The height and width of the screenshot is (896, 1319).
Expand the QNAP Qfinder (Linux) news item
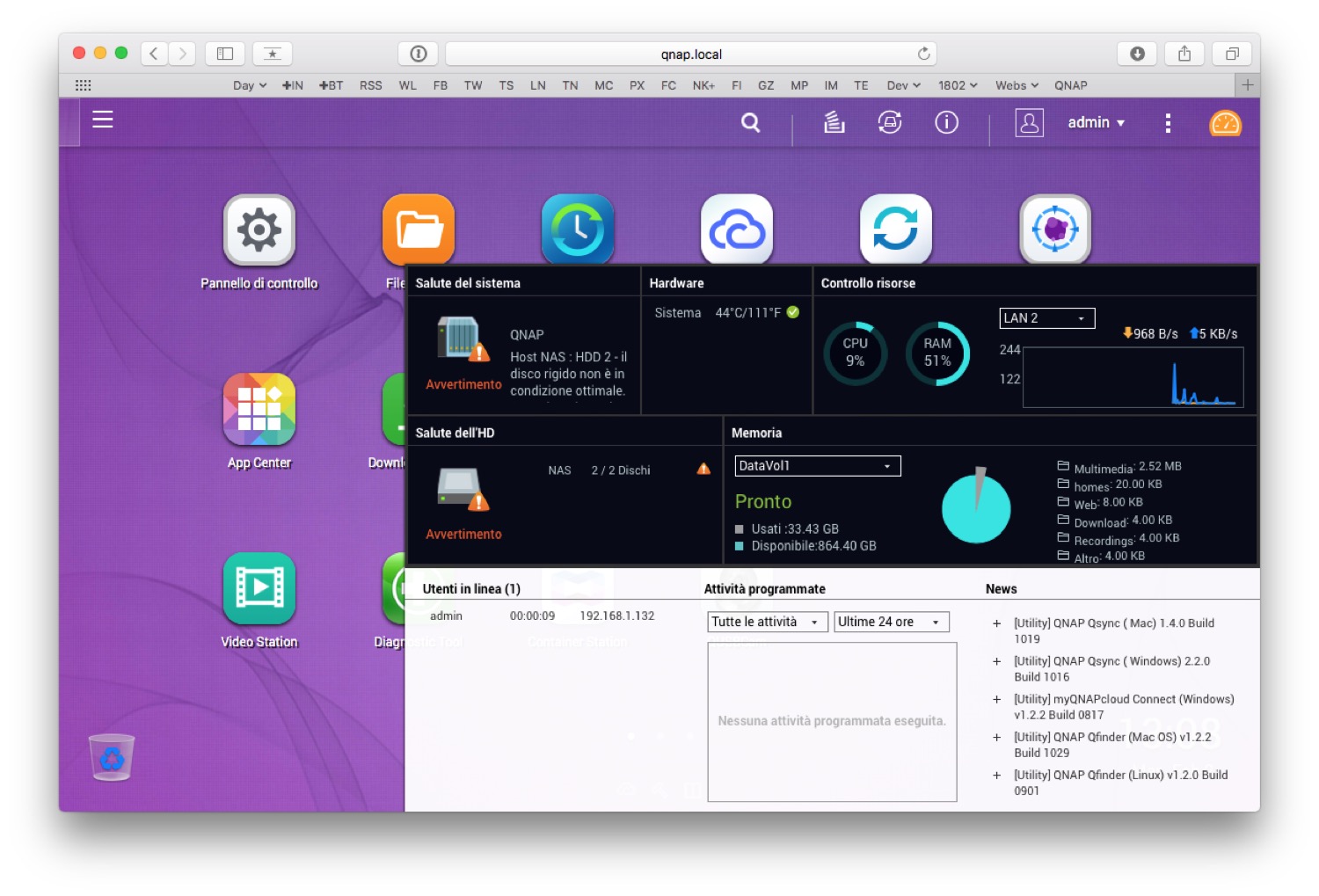pyautogui.click(x=997, y=776)
